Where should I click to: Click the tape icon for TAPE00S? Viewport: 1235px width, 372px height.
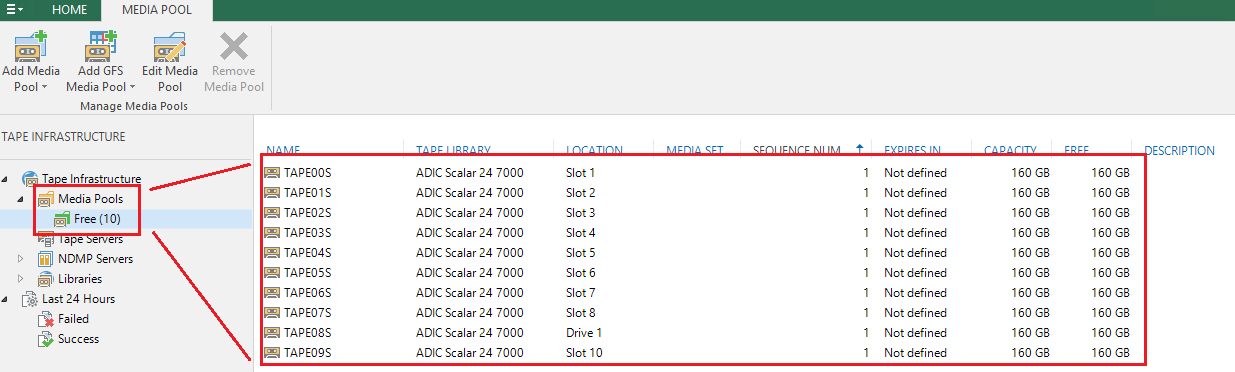pyautogui.click(x=272, y=173)
